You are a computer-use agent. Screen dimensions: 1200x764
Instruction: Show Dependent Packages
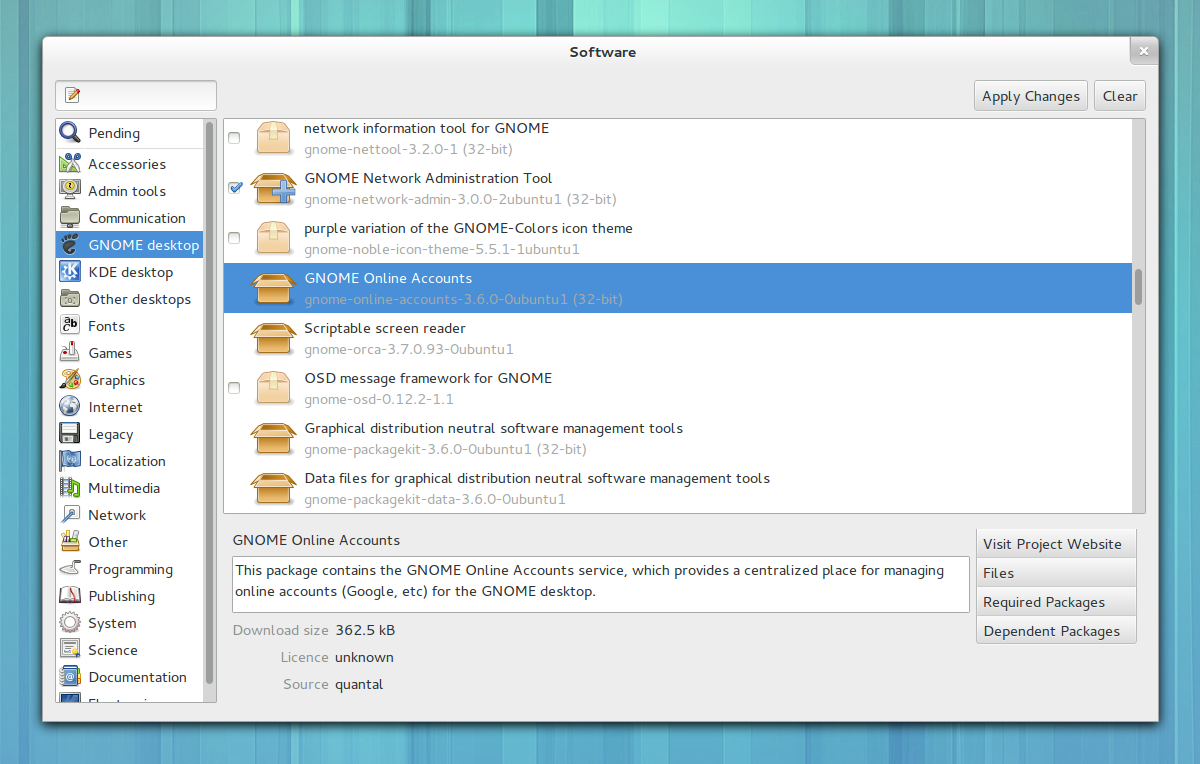click(1056, 631)
